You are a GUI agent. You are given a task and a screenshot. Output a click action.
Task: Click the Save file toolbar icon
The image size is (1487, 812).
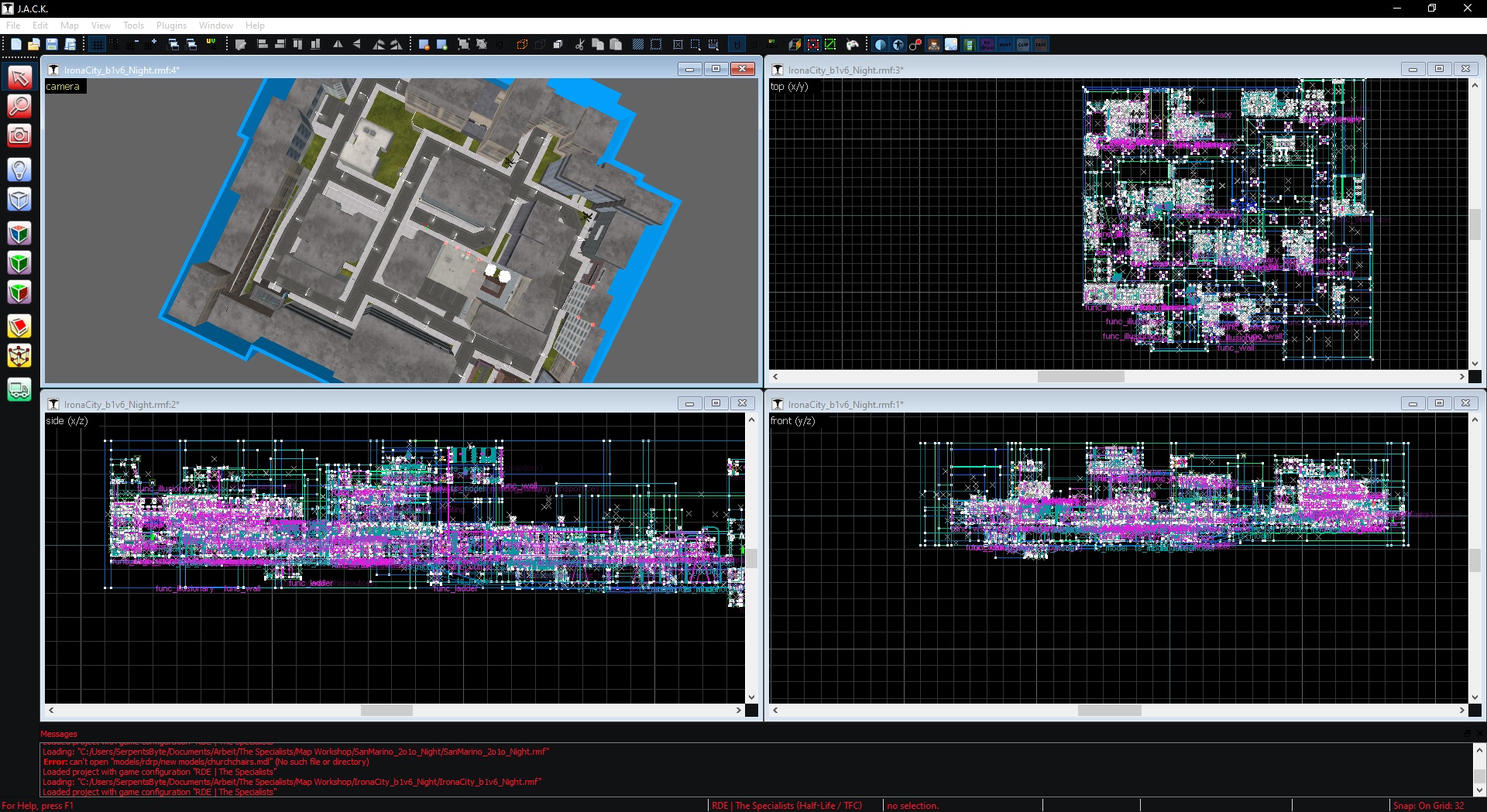click(x=52, y=45)
